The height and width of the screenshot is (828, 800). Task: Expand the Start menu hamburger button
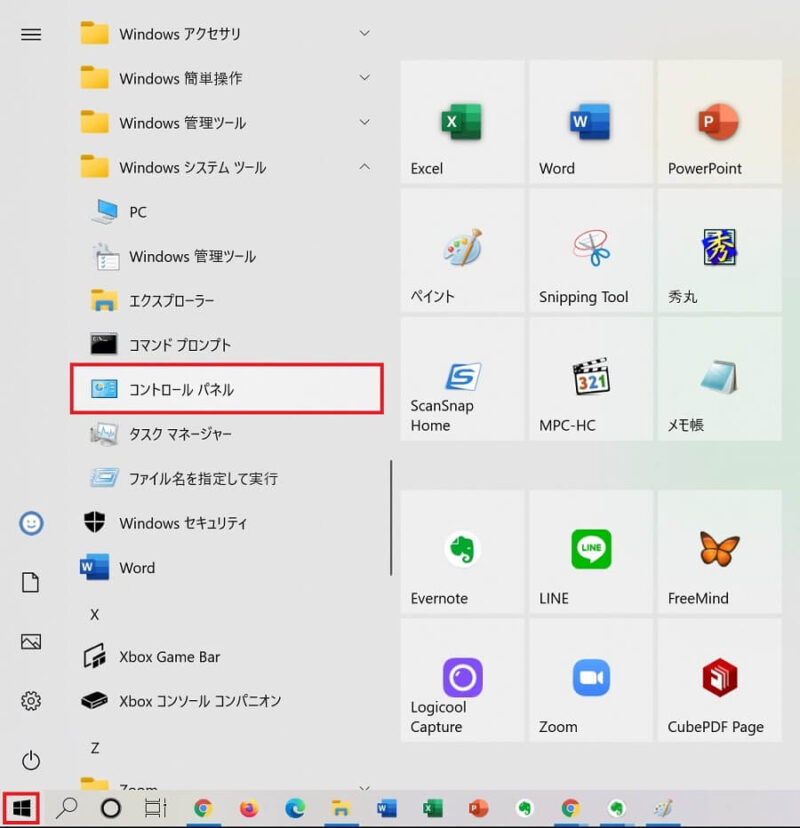[31, 35]
